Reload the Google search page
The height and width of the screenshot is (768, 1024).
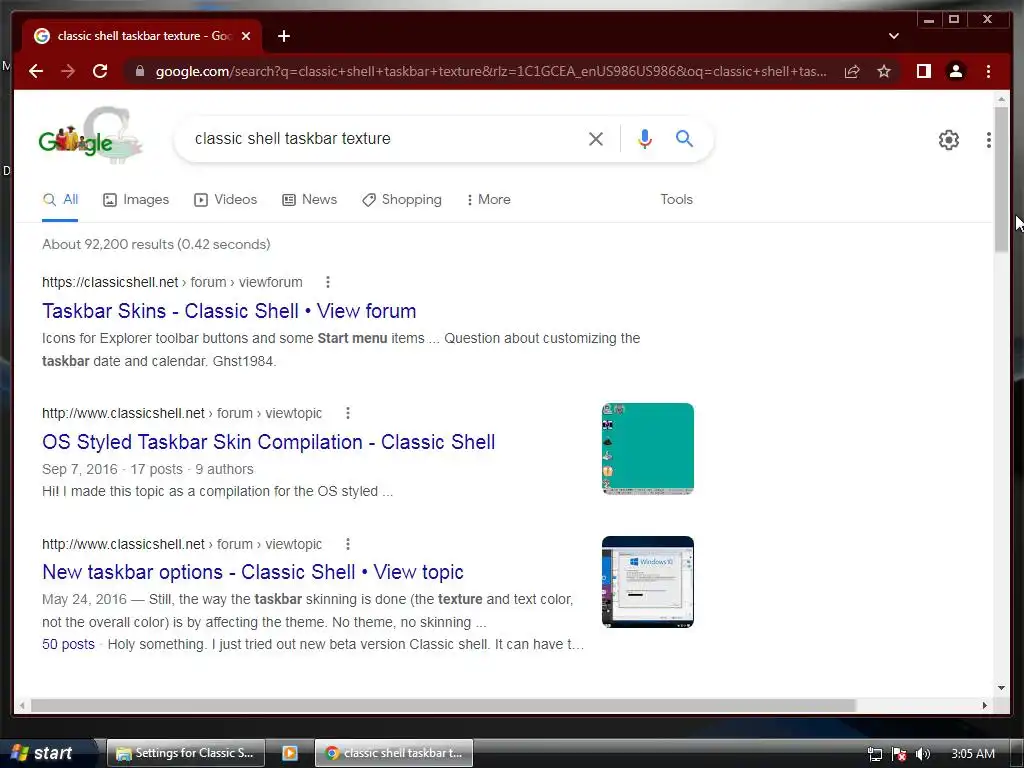click(100, 71)
